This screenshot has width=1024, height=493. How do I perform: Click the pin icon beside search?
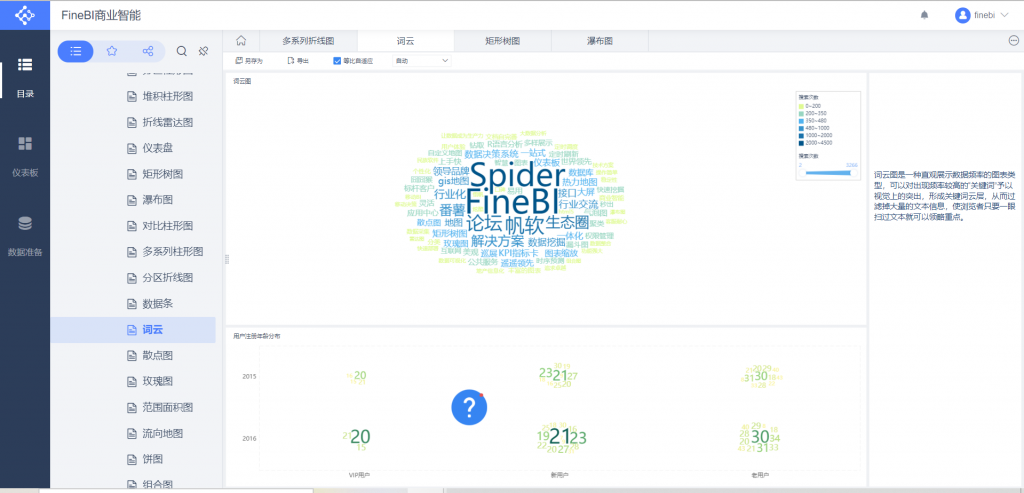pos(203,51)
